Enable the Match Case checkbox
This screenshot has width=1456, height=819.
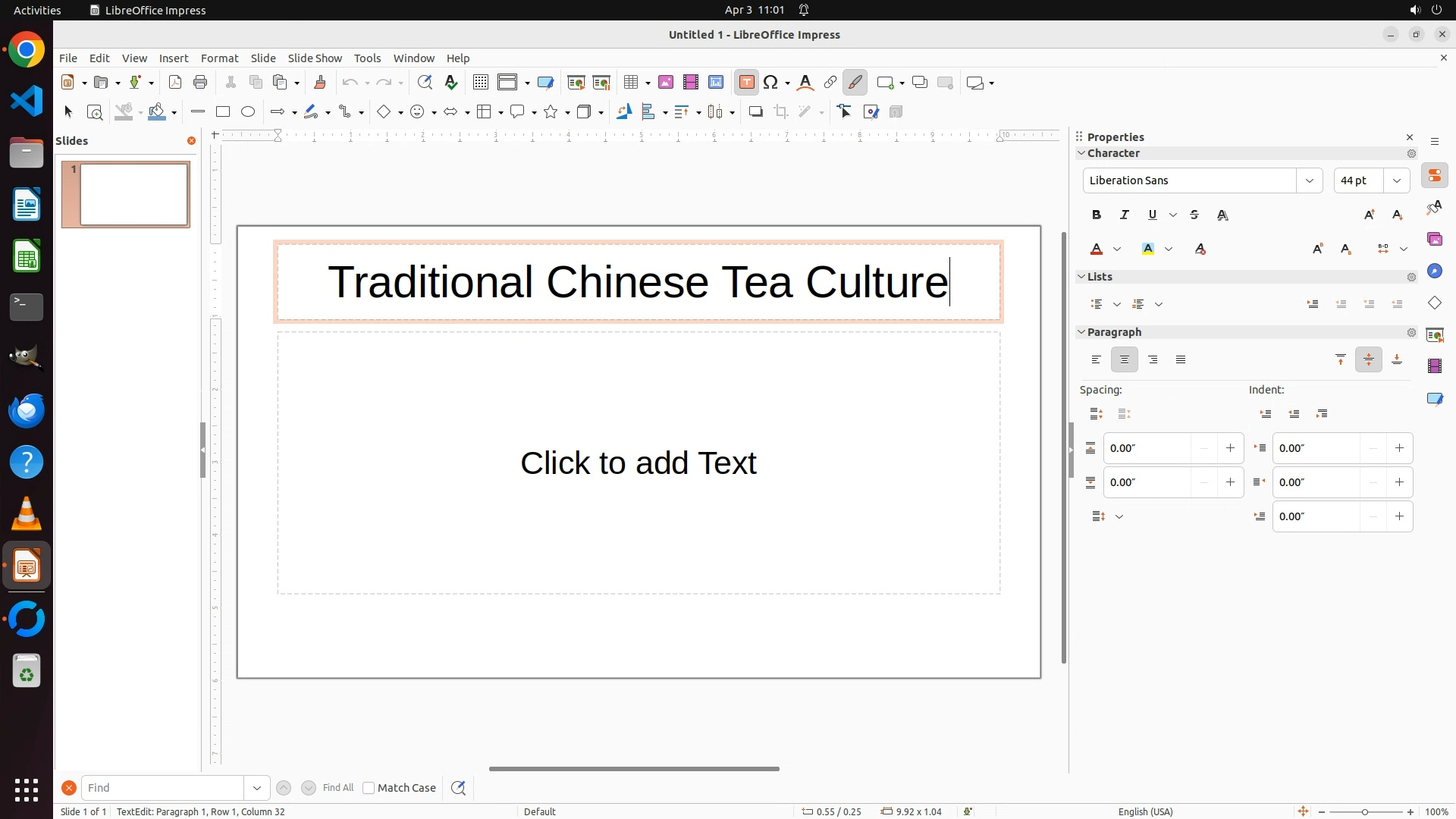pos(369,788)
